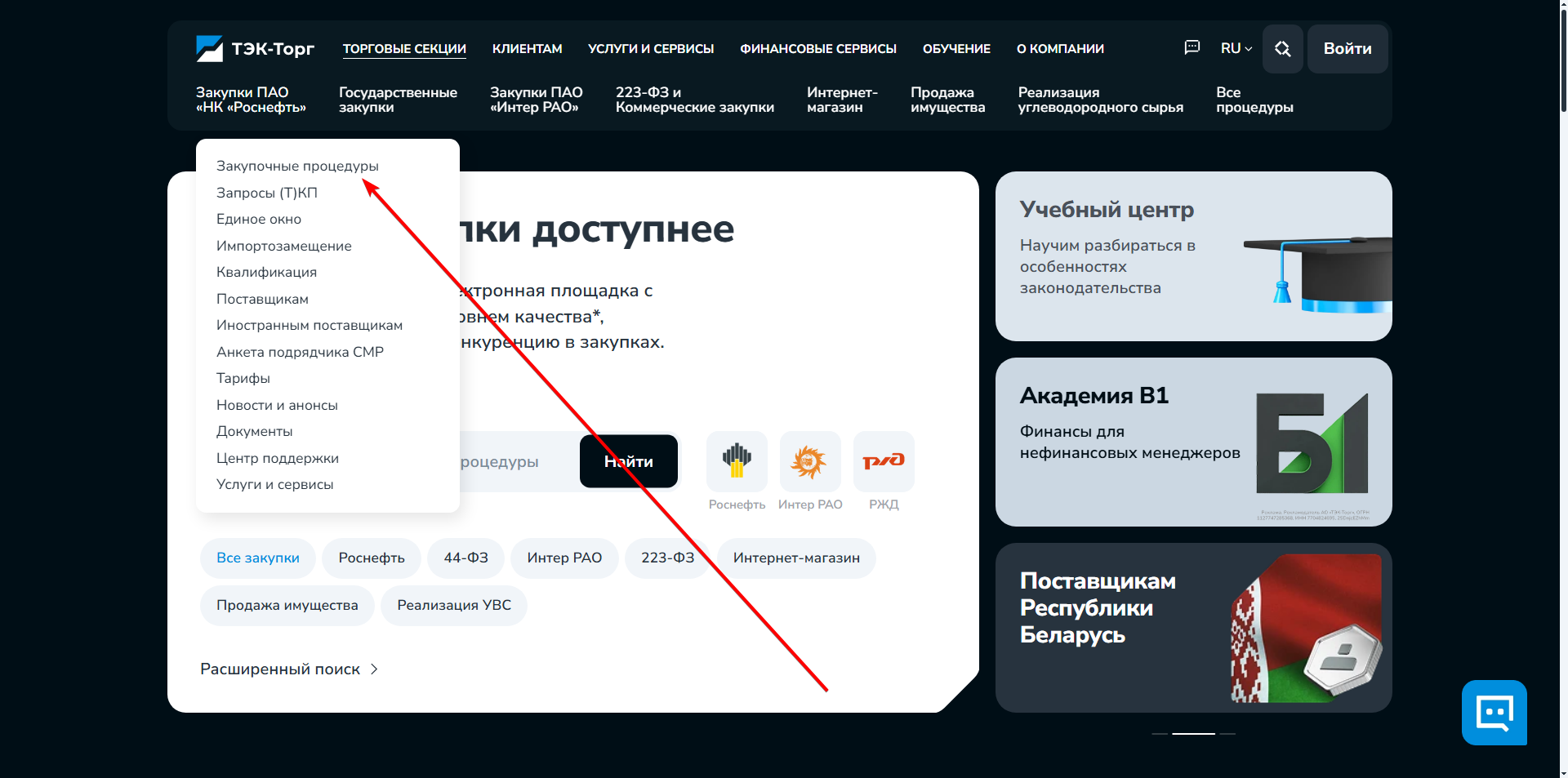Open the Учебный центр banner card
Viewport: 1568px width, 778px height.
(1193, 256)
